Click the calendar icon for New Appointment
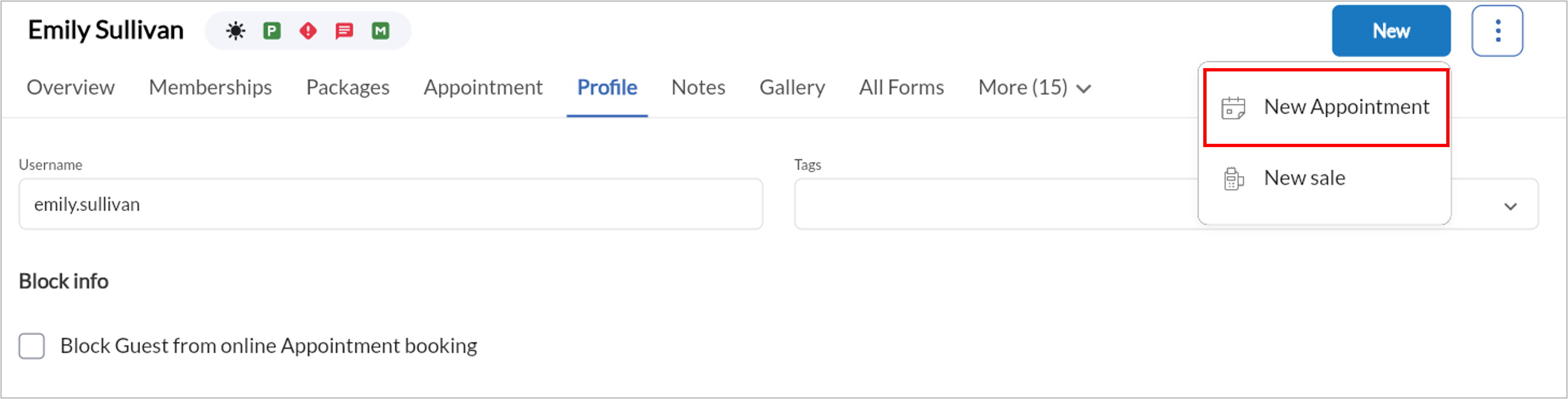The width and height of the screenshot is (1568, 399). [1233, 108]
